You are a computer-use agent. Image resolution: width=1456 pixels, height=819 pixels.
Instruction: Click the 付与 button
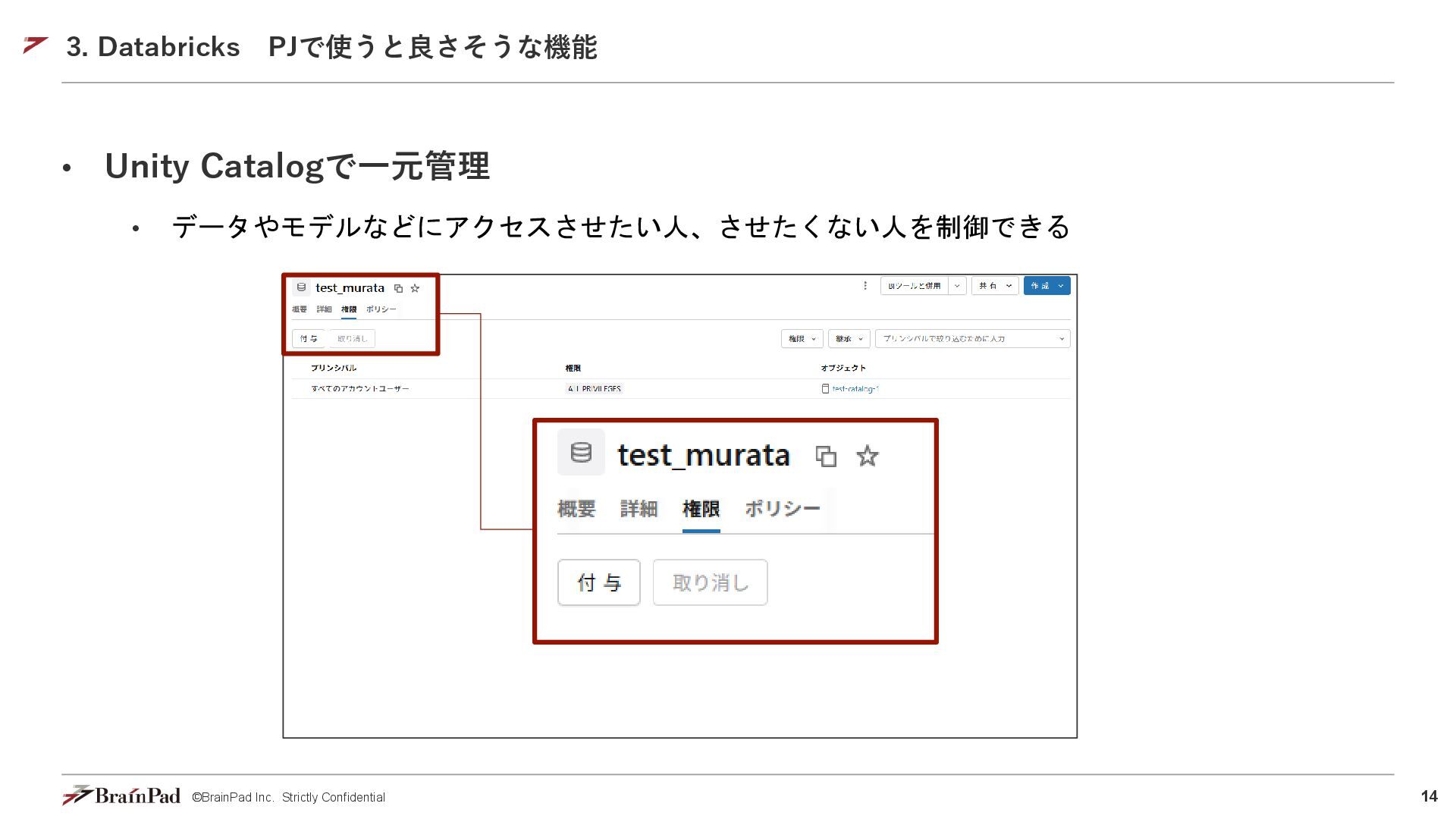click(309, 339)
